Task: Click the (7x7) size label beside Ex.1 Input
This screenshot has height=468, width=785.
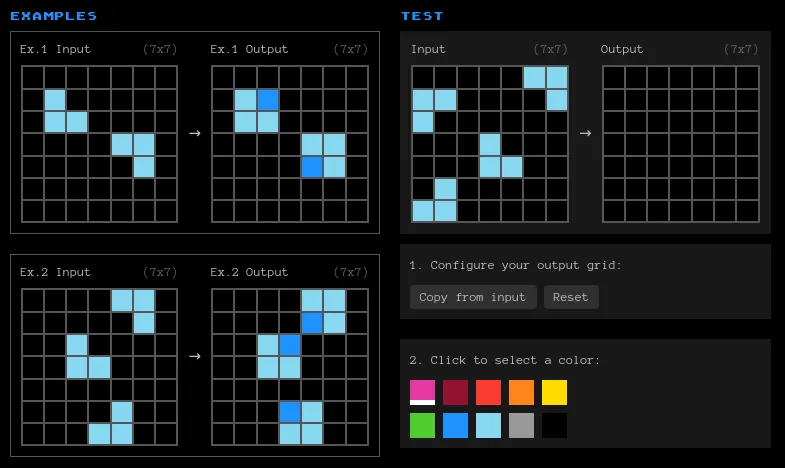Action: 160,49
